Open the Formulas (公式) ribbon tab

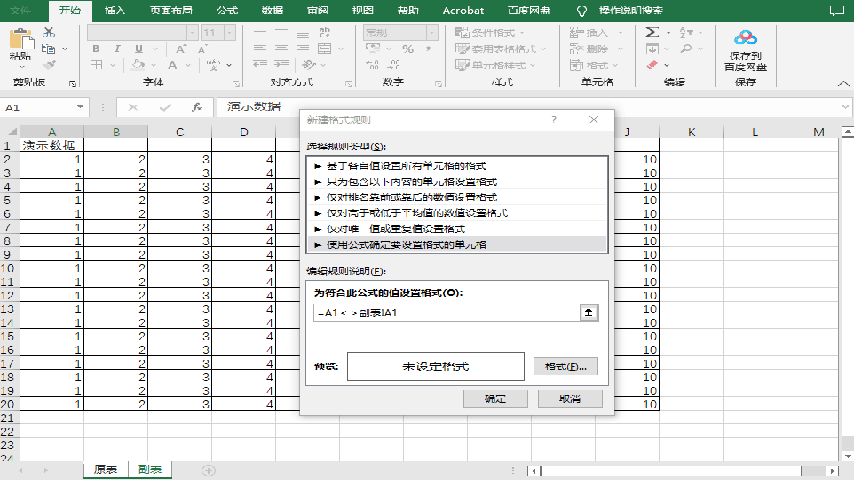227,10
